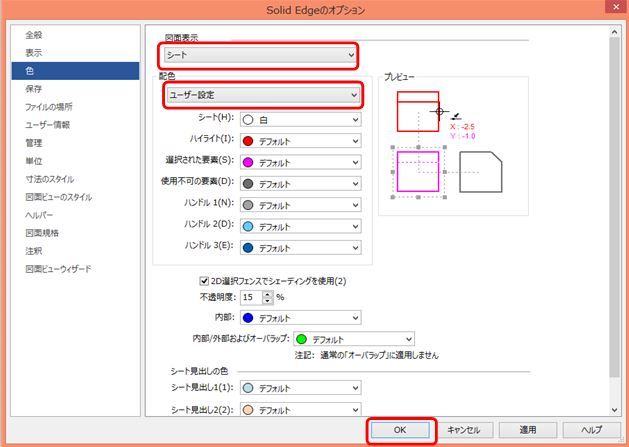Open the ハンドル 2(D) color dropdown
Screen dimensions: 629x447
[300, 226]
